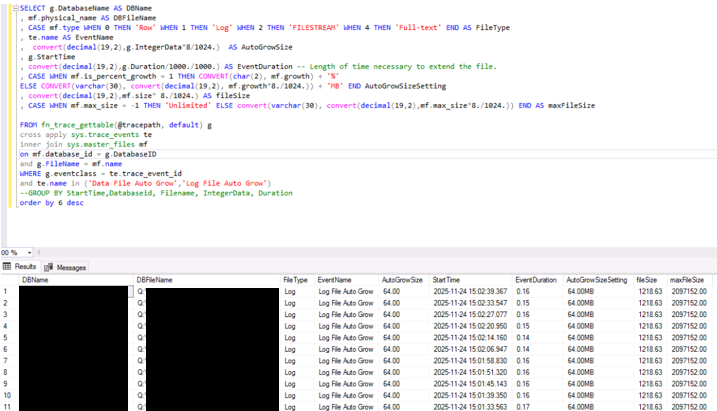Switch to the Results tab
The width and height of the screenshot is (717, 411).
(20, 267)
